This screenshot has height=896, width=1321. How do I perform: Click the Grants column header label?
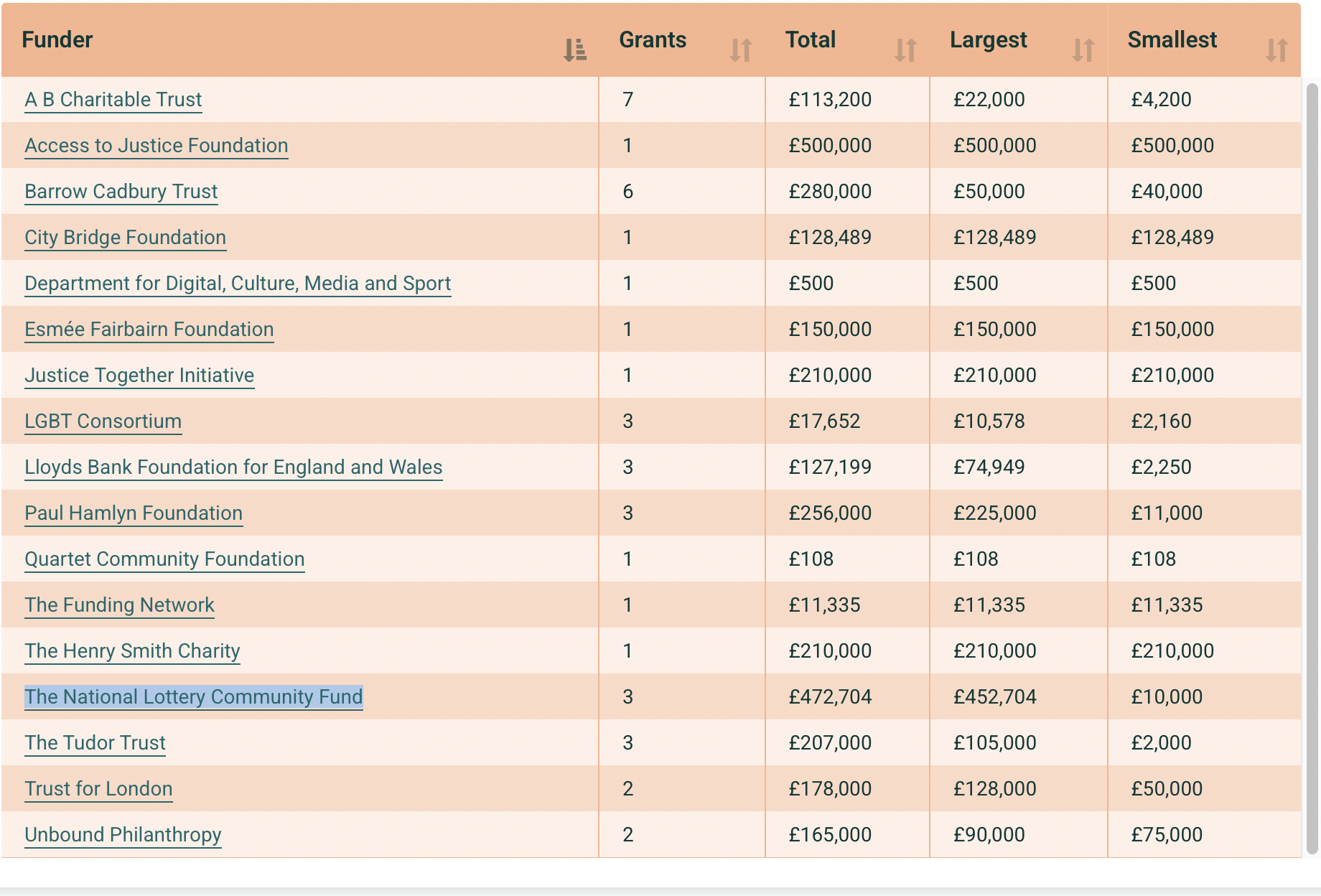click(653, 39)
